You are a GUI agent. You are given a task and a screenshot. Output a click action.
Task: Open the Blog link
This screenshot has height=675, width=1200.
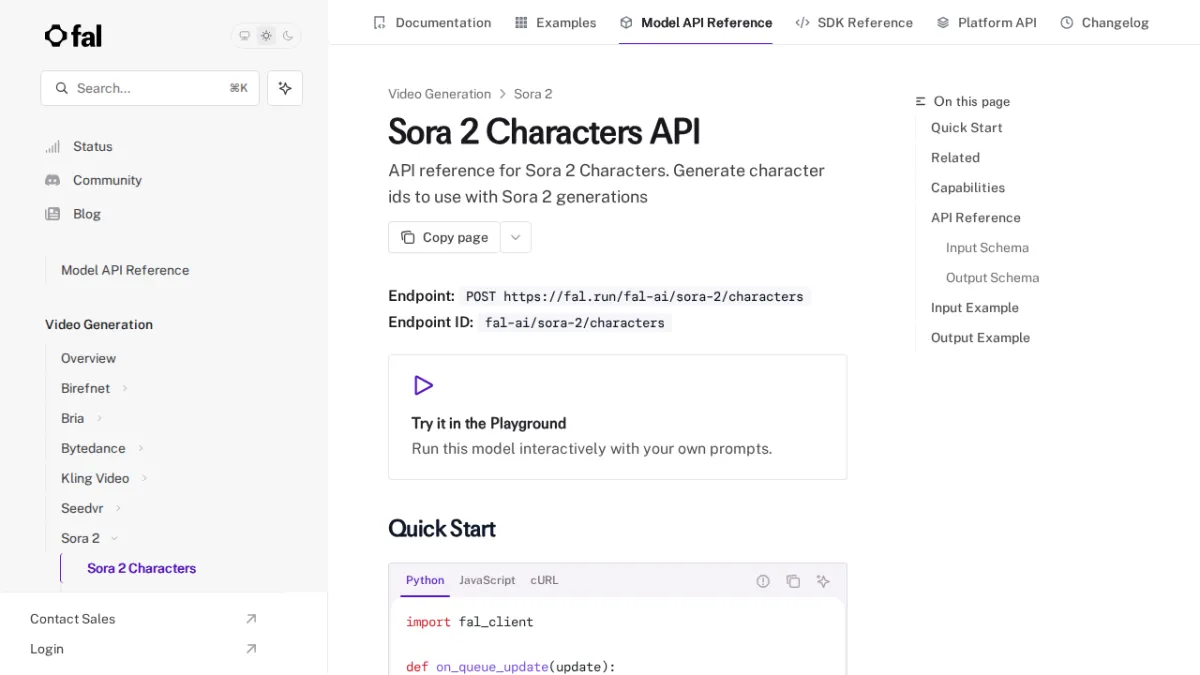pyautogui.click(x=87, y=214)
